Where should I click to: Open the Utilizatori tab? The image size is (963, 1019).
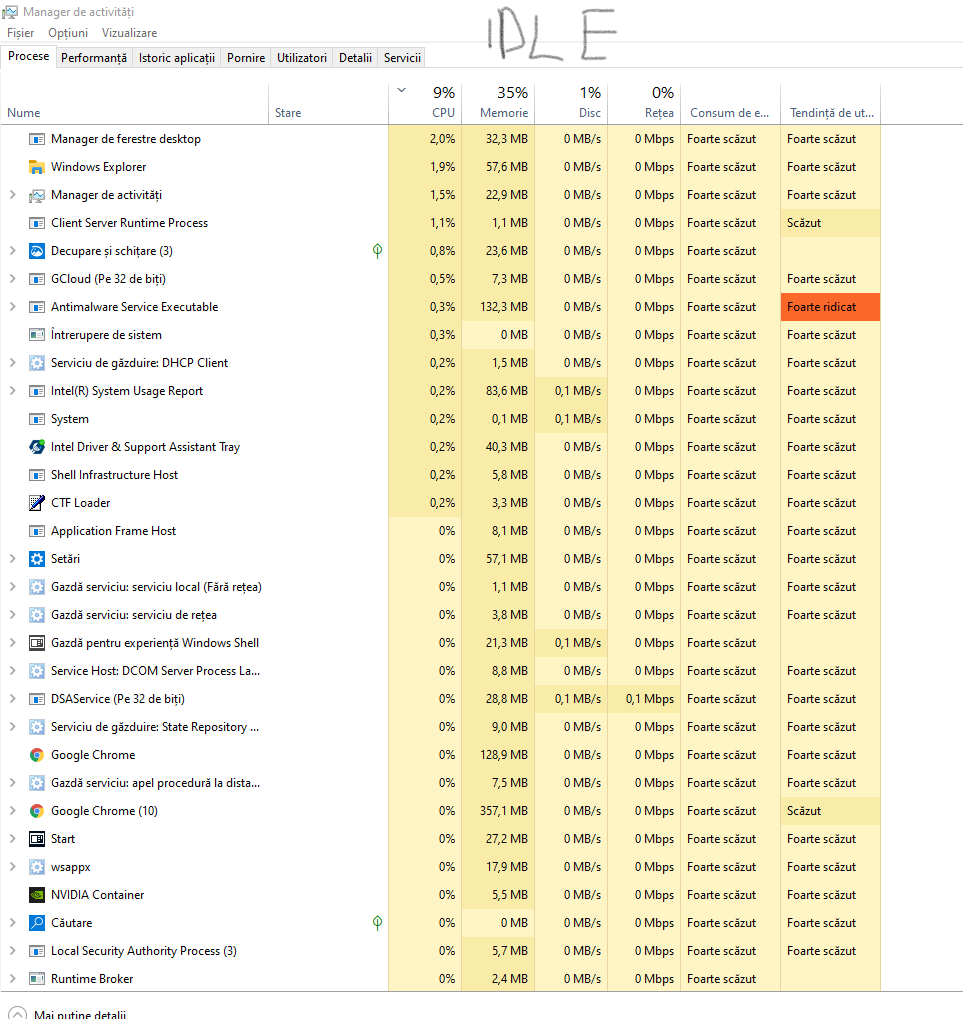point(302,58)
